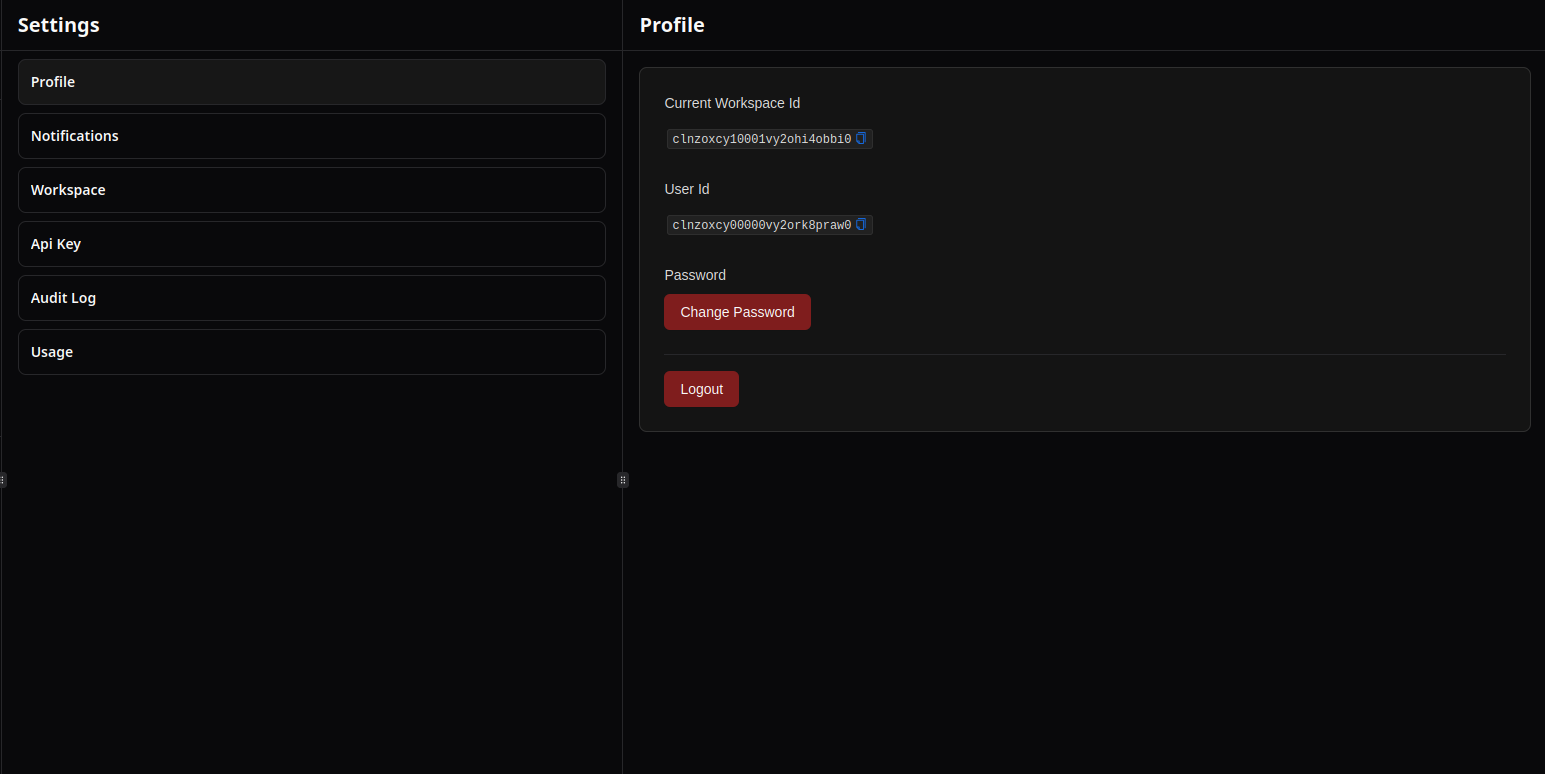Click the Current Workspace Id label
The height and width of the screenshot is (774, 1545).
pos(732,103)
